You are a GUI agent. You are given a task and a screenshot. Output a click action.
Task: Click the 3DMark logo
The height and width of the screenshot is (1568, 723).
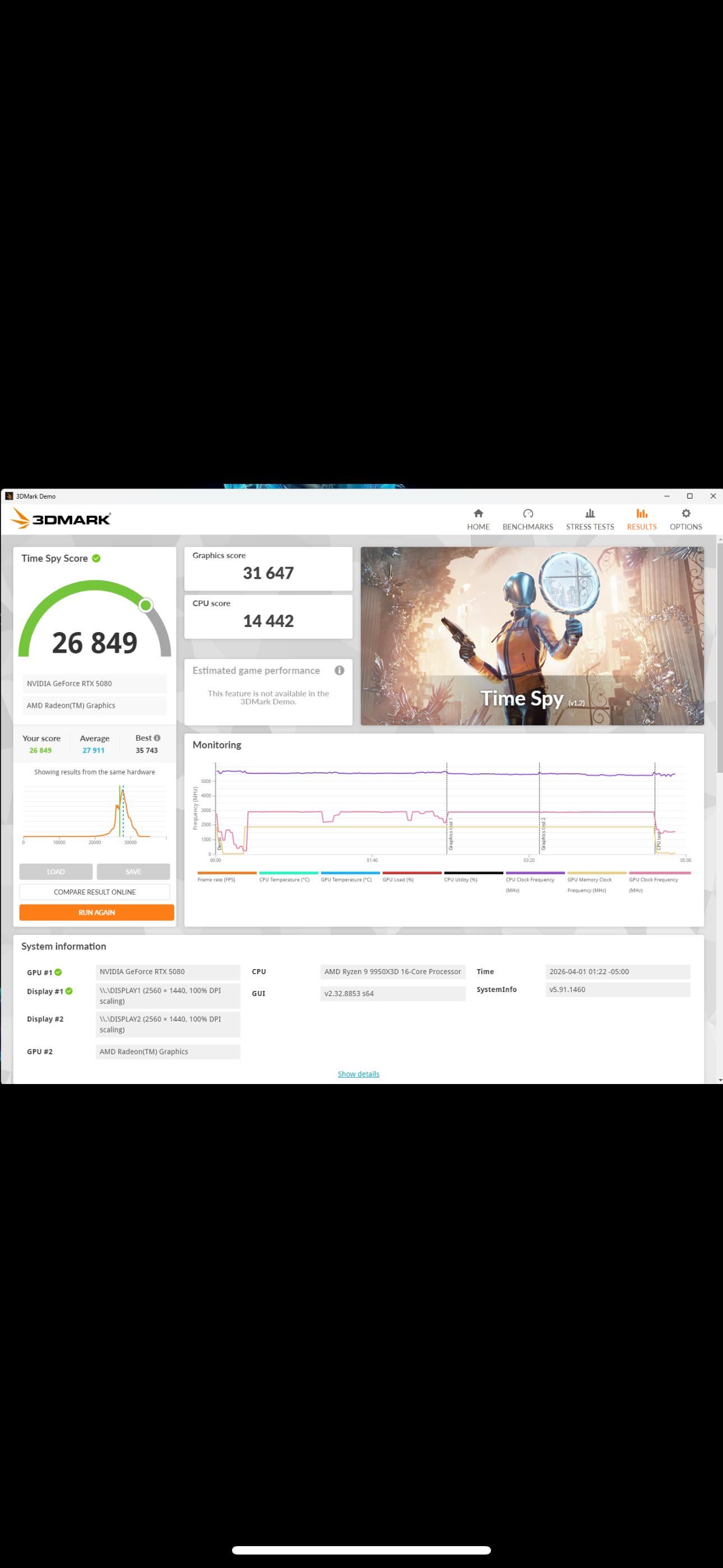tap(61, 519)
